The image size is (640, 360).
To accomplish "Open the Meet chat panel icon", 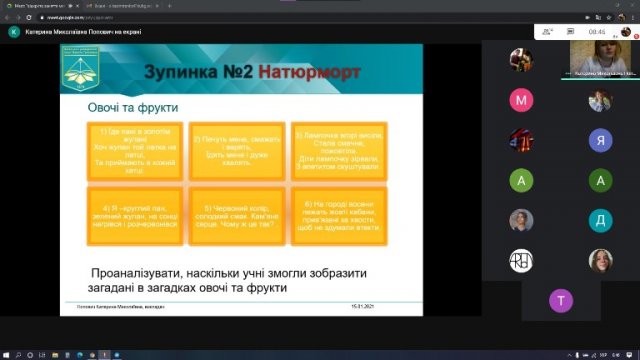I will 570,31.
